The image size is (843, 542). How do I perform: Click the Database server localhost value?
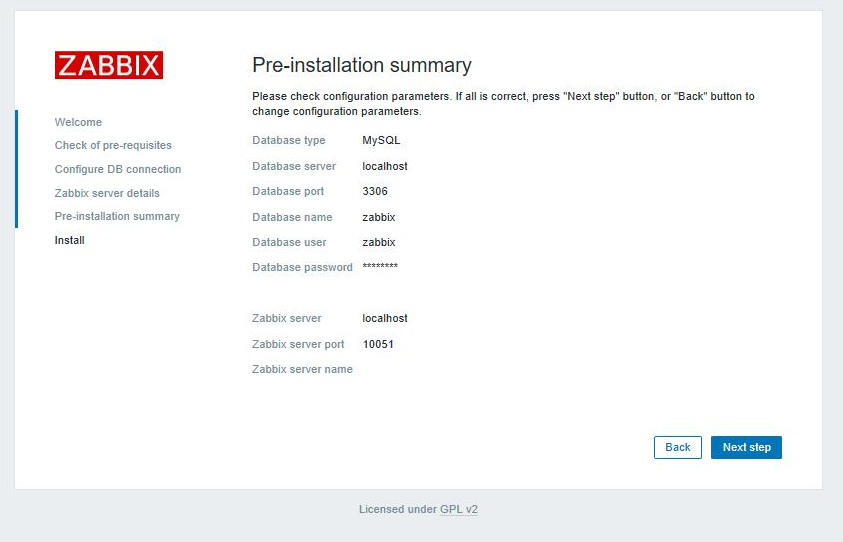pos(385,166)
